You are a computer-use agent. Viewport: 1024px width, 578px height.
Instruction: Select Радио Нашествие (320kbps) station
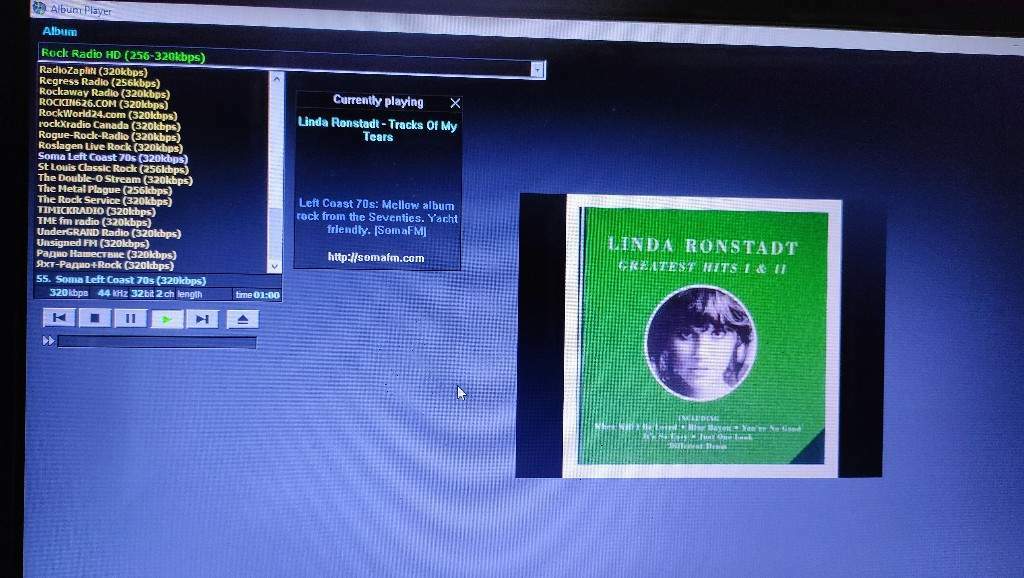(x=106, y=254)
